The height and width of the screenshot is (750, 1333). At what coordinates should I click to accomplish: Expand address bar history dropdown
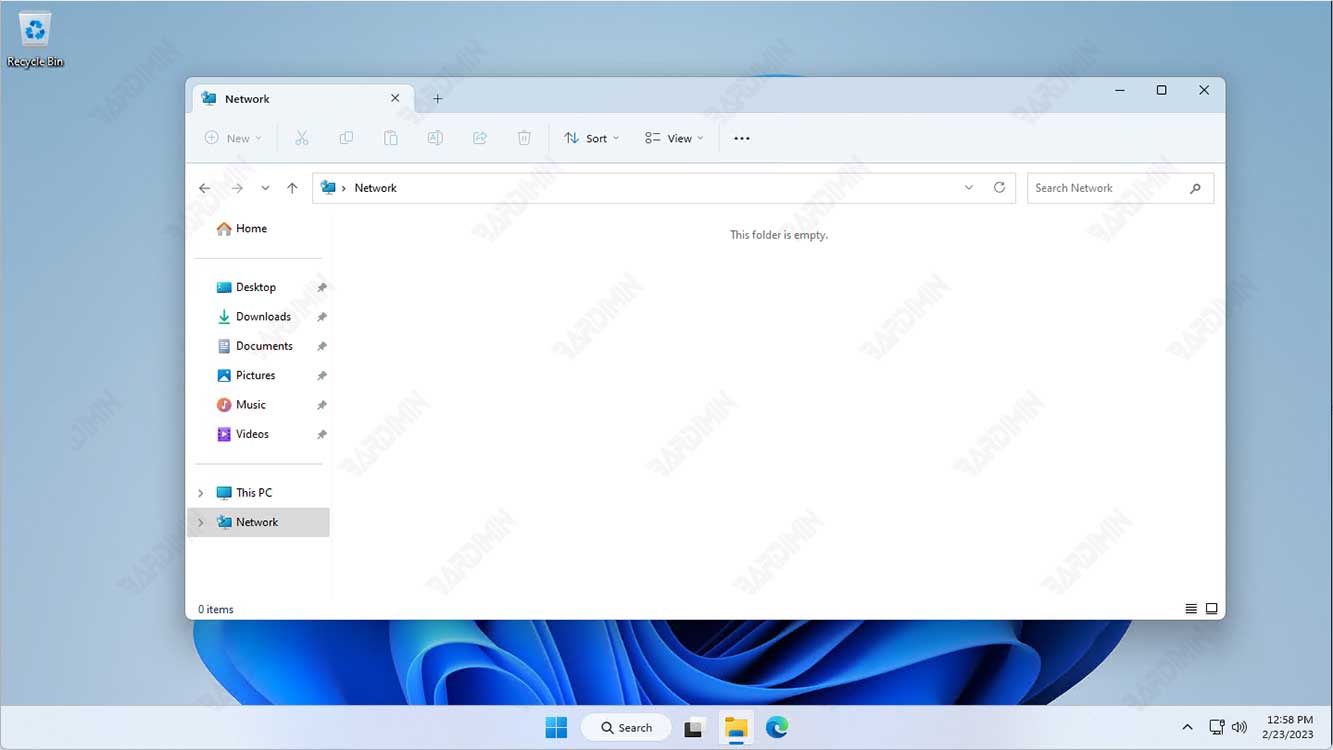[x=968, y=187]
